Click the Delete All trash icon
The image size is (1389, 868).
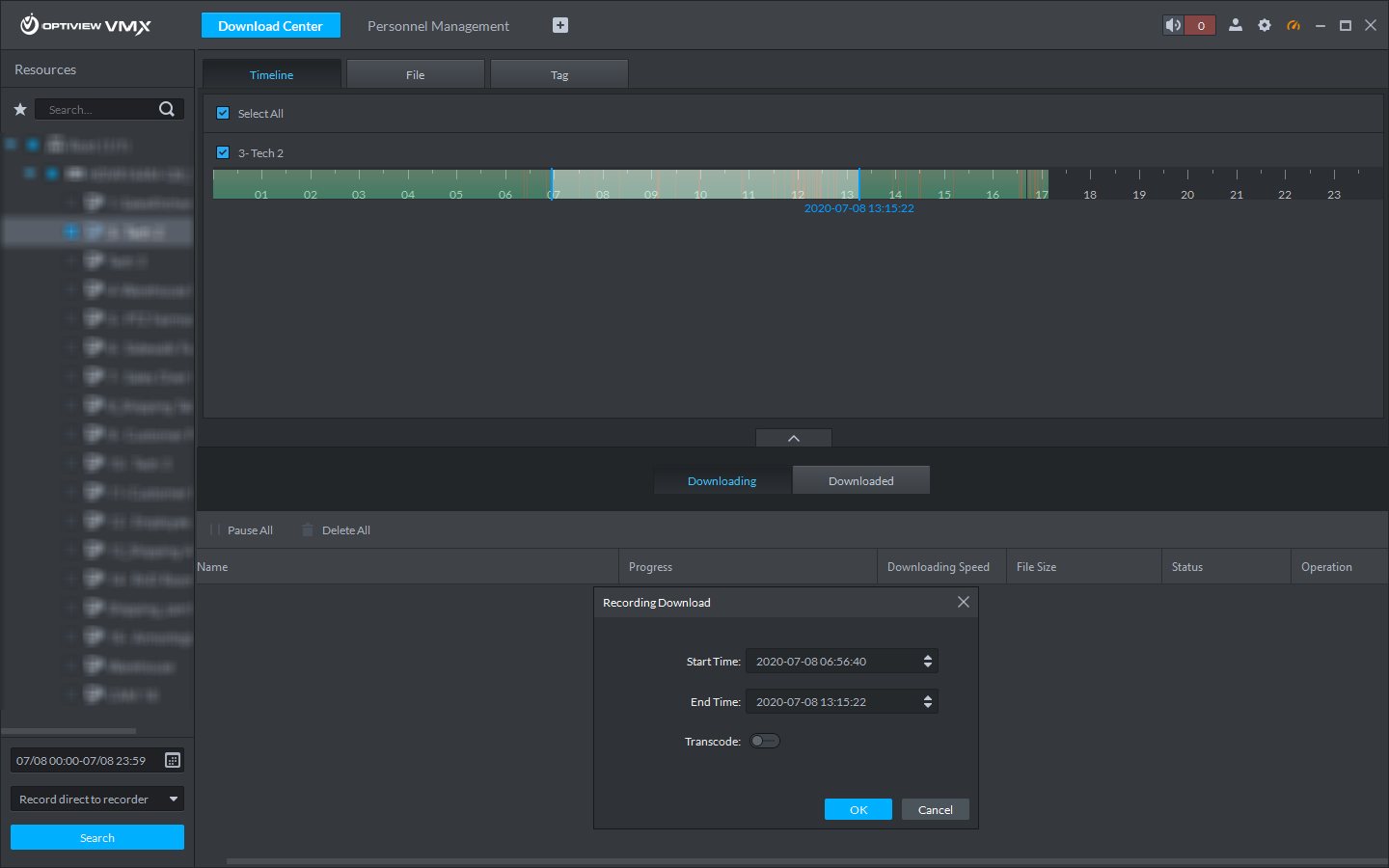(307, 529)
